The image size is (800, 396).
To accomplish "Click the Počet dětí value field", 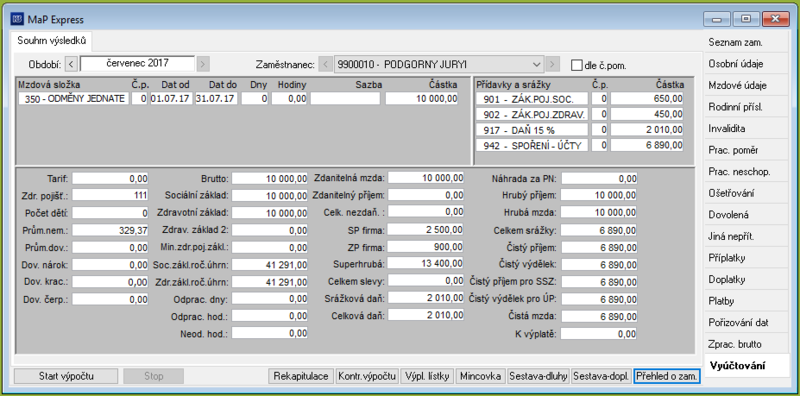I will pos(110,213).
